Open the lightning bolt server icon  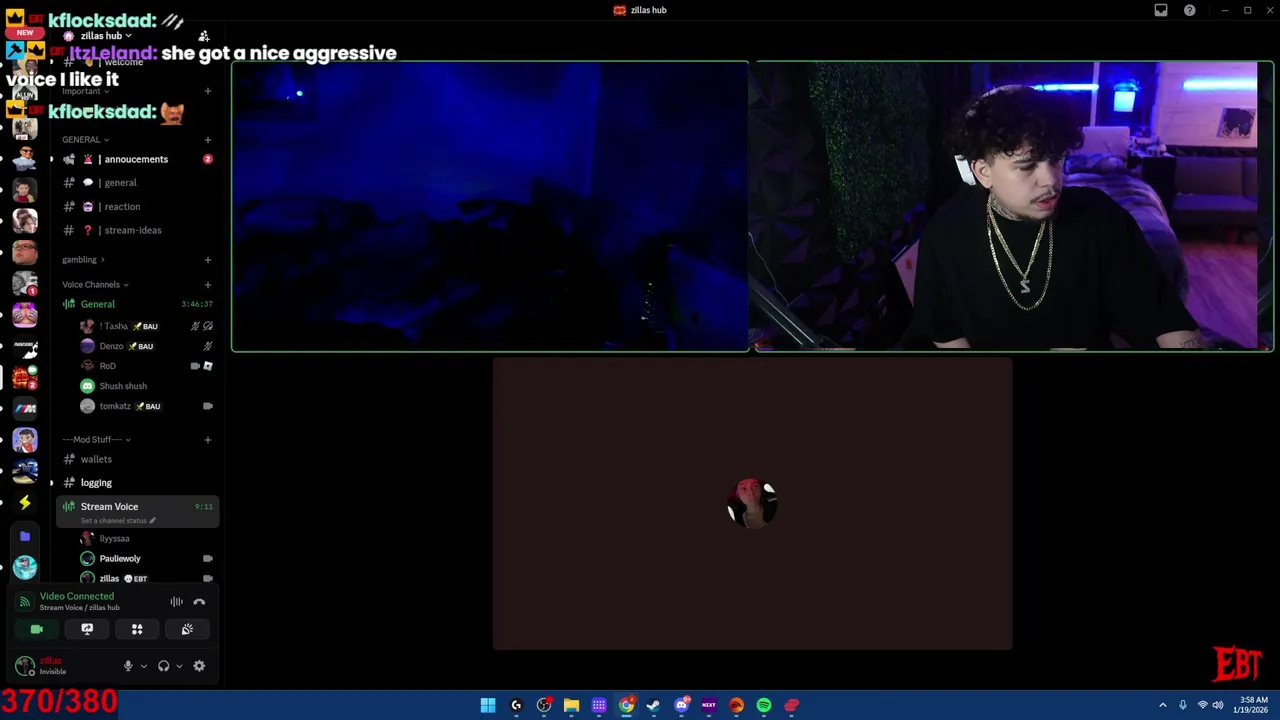tap(25, 502)
